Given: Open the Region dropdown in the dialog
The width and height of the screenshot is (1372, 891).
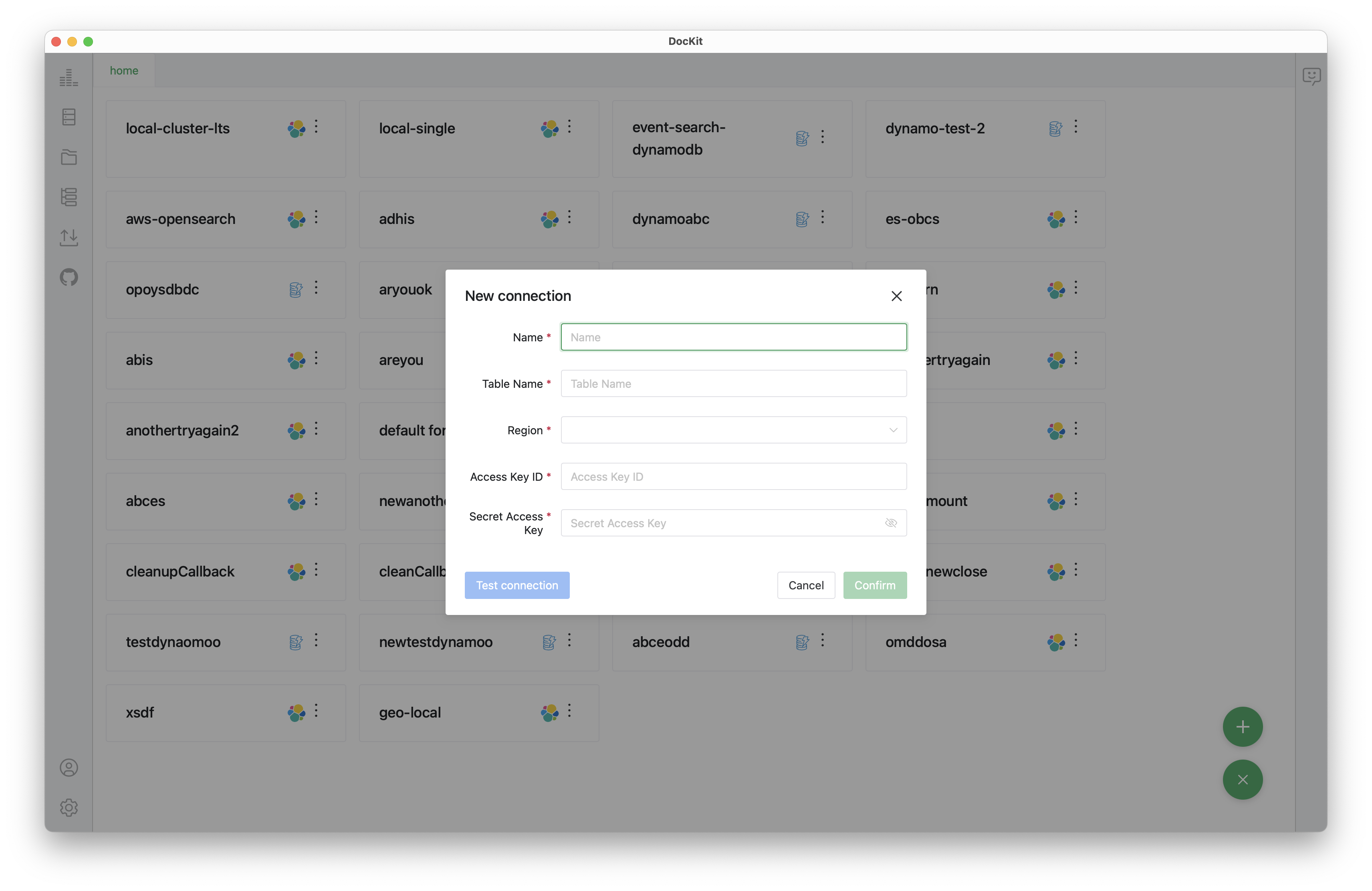Looking at the screenshot, I should point(733,430).
